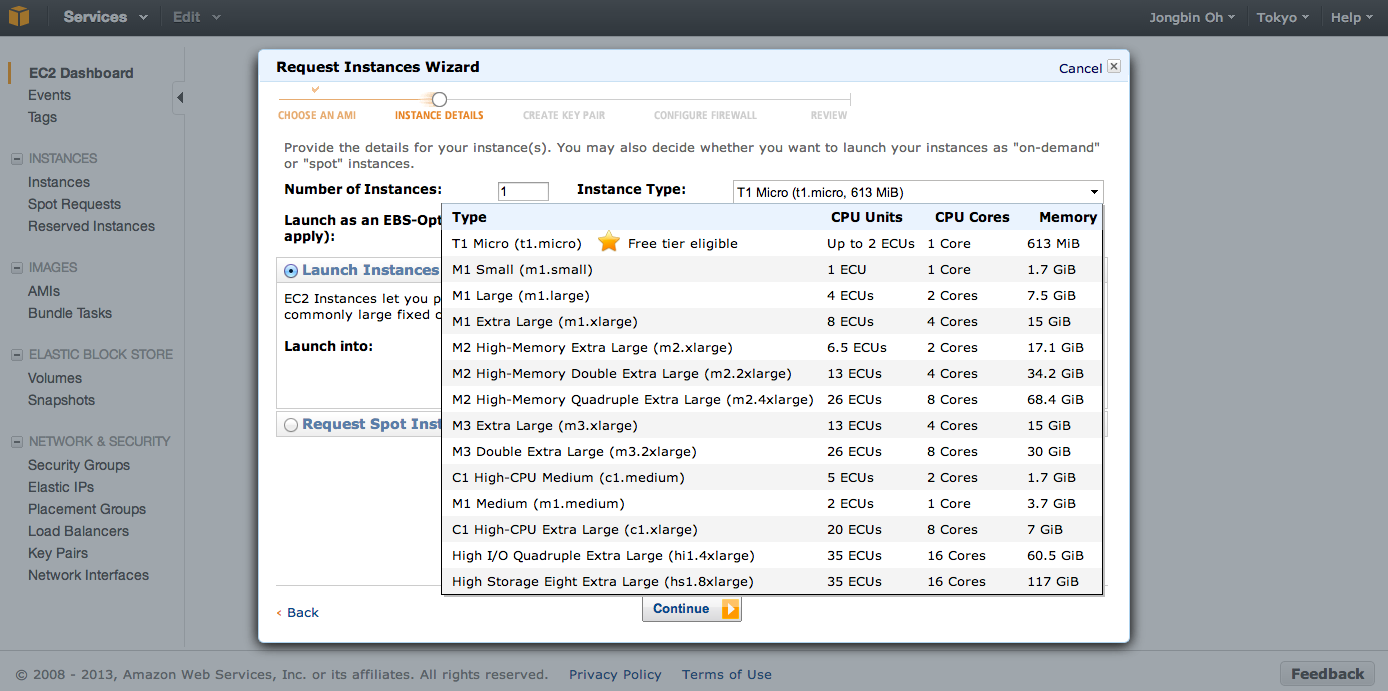The width and height of the screenshot is (1388, 691).
Task: Open the Edit menu
Action: [x=196, y=17]
